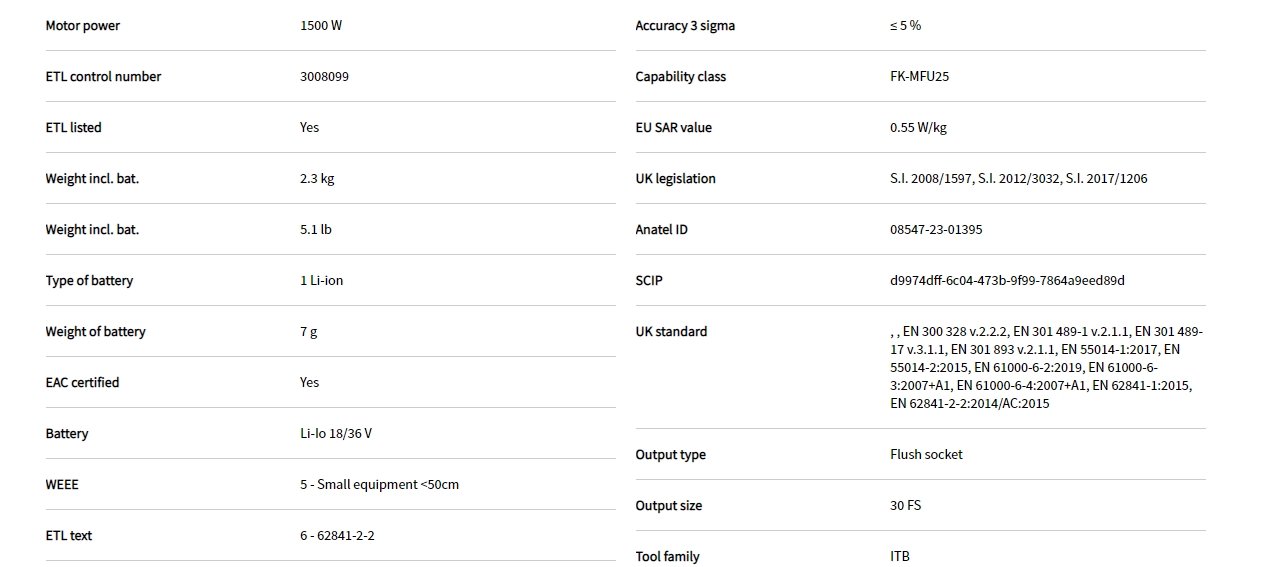1272x567 pixels.
Task: Click the Anatel ID 08547-23-01395 value
Action: 935,230
